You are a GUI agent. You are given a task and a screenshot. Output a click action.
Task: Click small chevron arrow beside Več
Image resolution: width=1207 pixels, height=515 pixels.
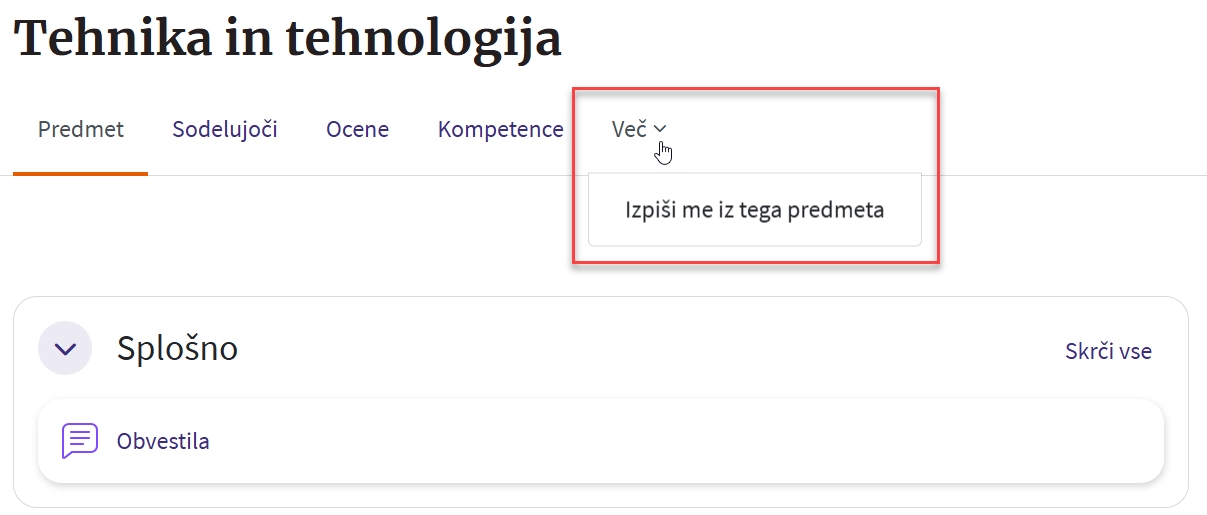tap(660, 129)
